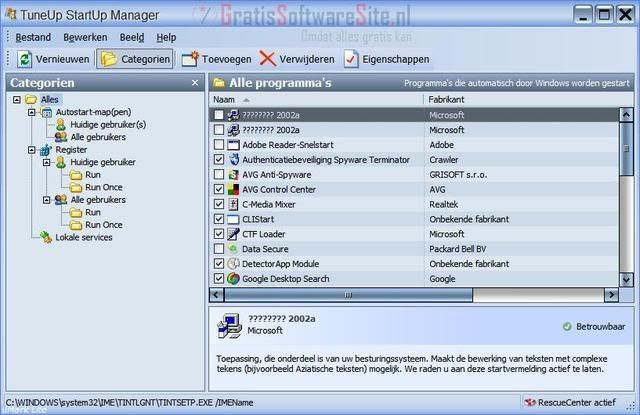Screen dimensions: 640x415
Task: Open the Bewerken menu
Action: (x=85, y=38)
